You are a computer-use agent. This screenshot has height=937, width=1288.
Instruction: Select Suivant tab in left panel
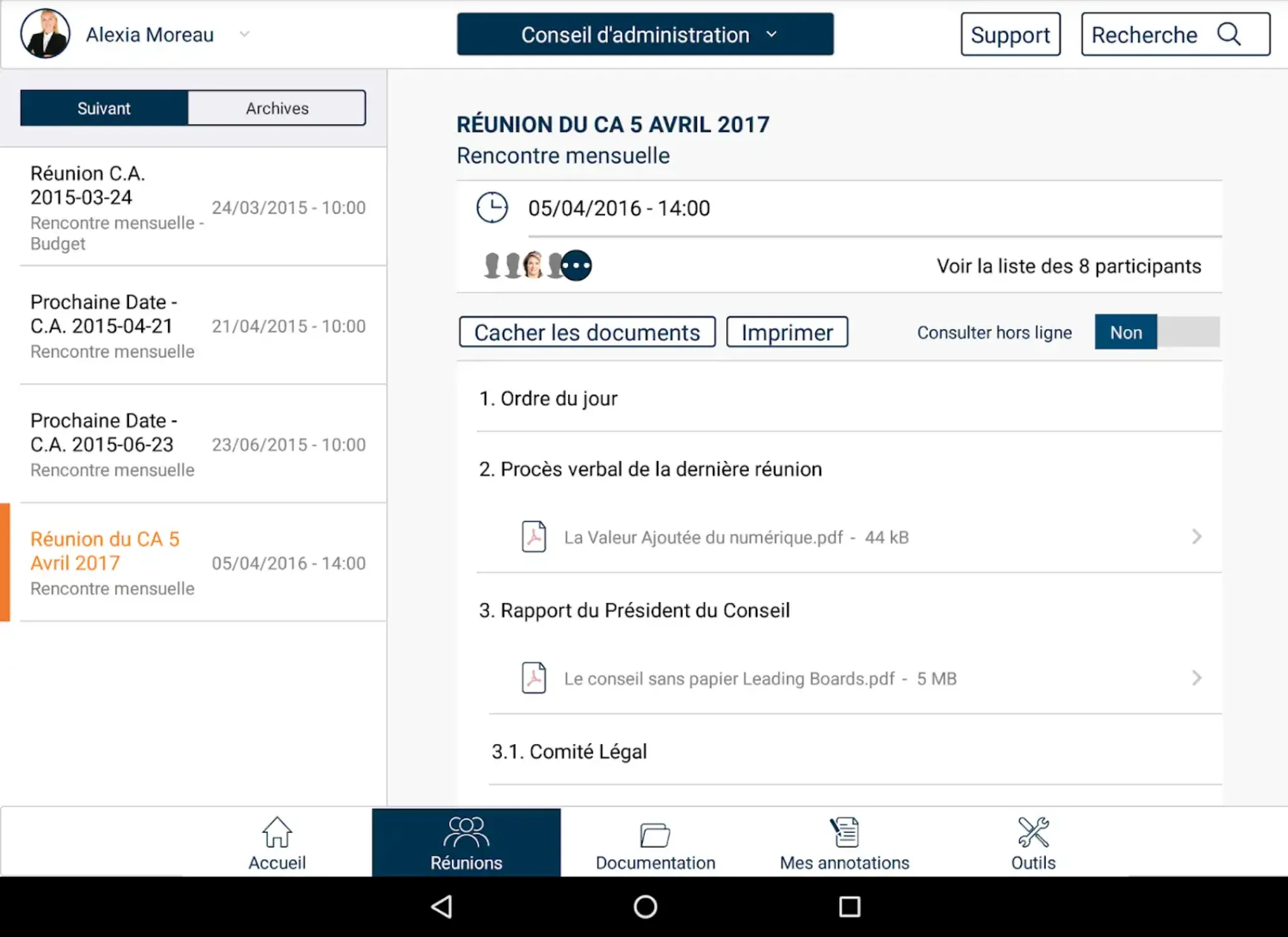(x=104, y=107)
